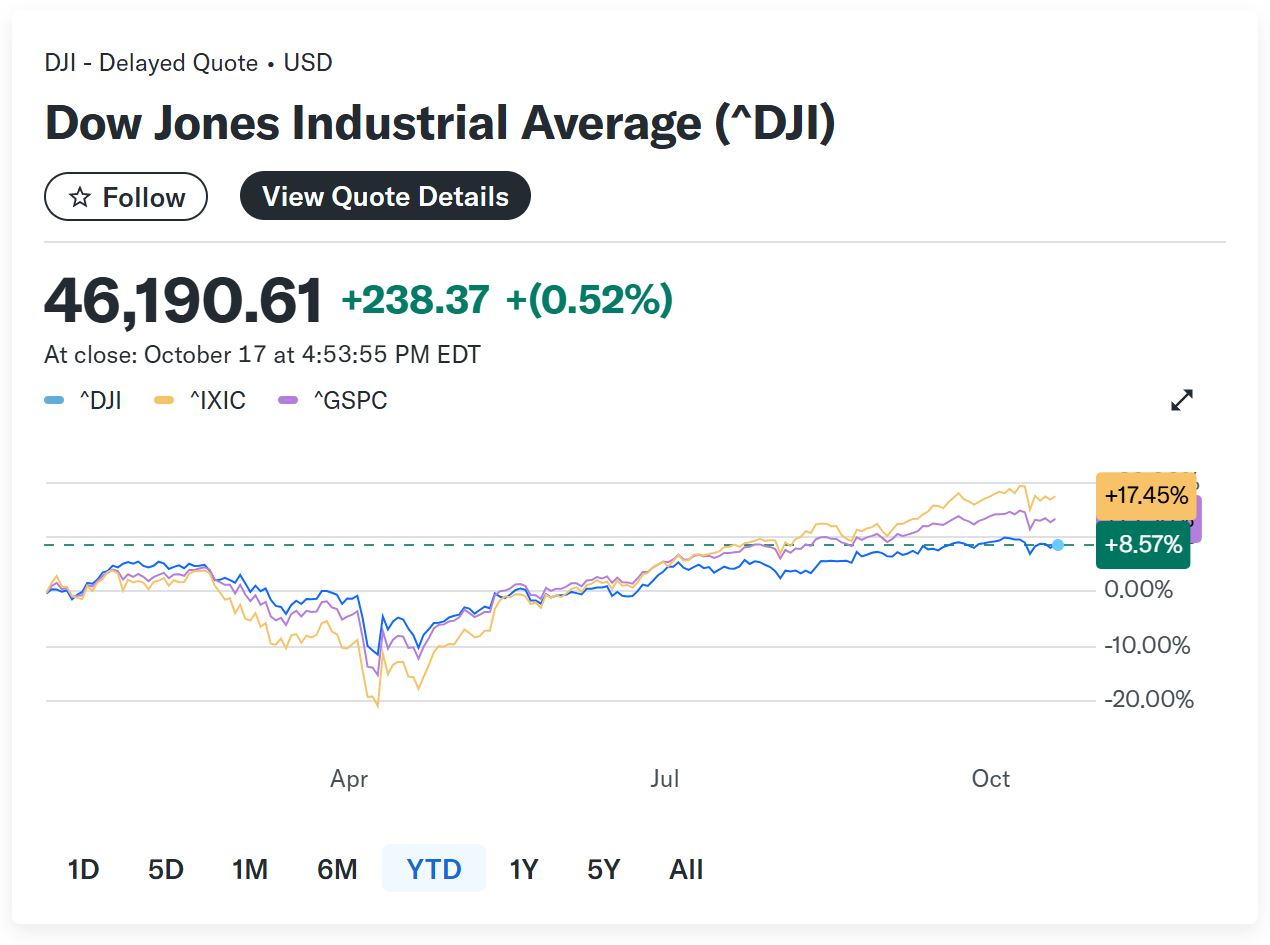The image size is (1270, 945).
Task: Select the YTD range tab
Action: 434,869
